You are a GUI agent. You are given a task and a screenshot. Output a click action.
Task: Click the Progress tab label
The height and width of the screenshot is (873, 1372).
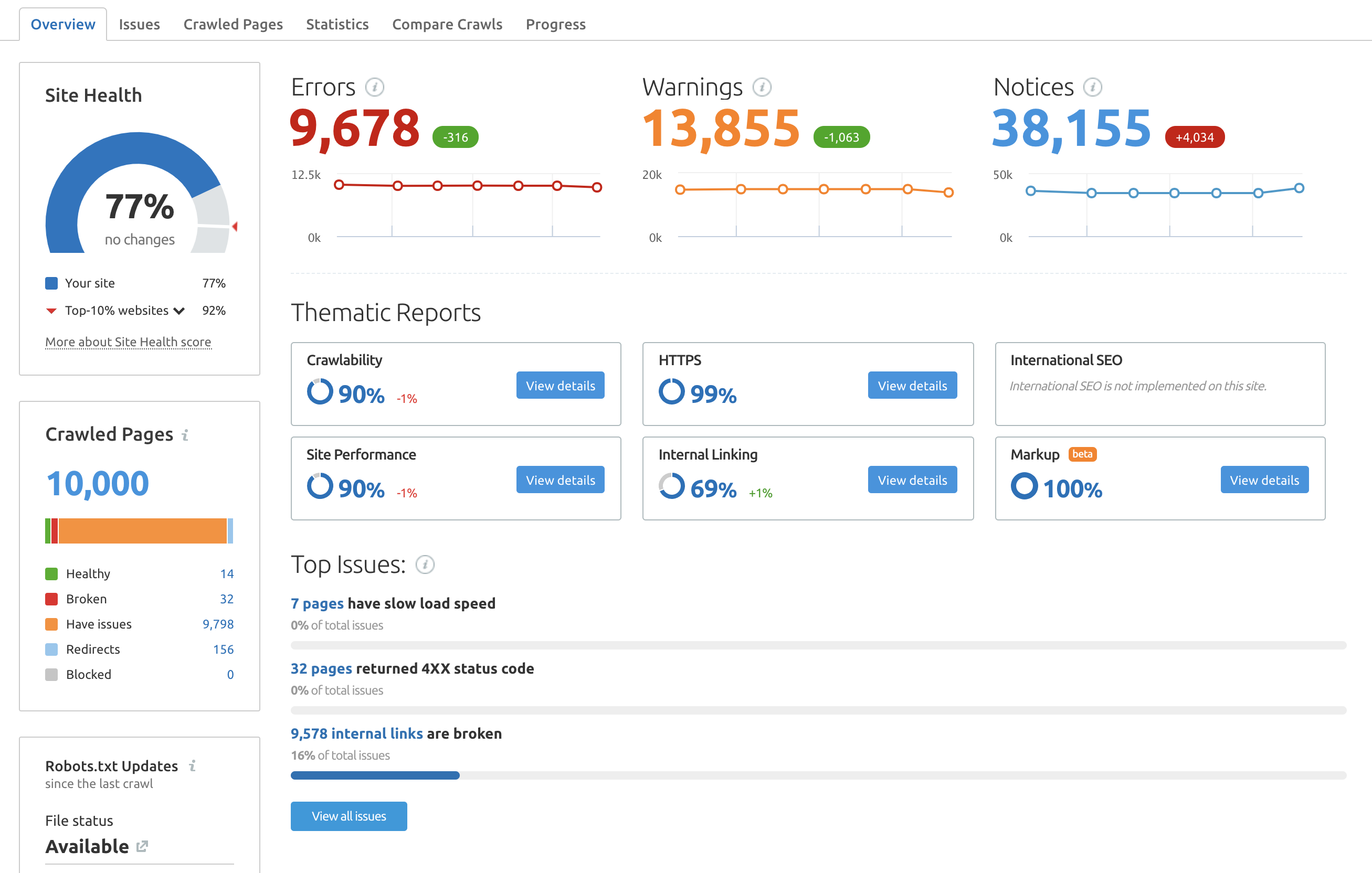555,23
